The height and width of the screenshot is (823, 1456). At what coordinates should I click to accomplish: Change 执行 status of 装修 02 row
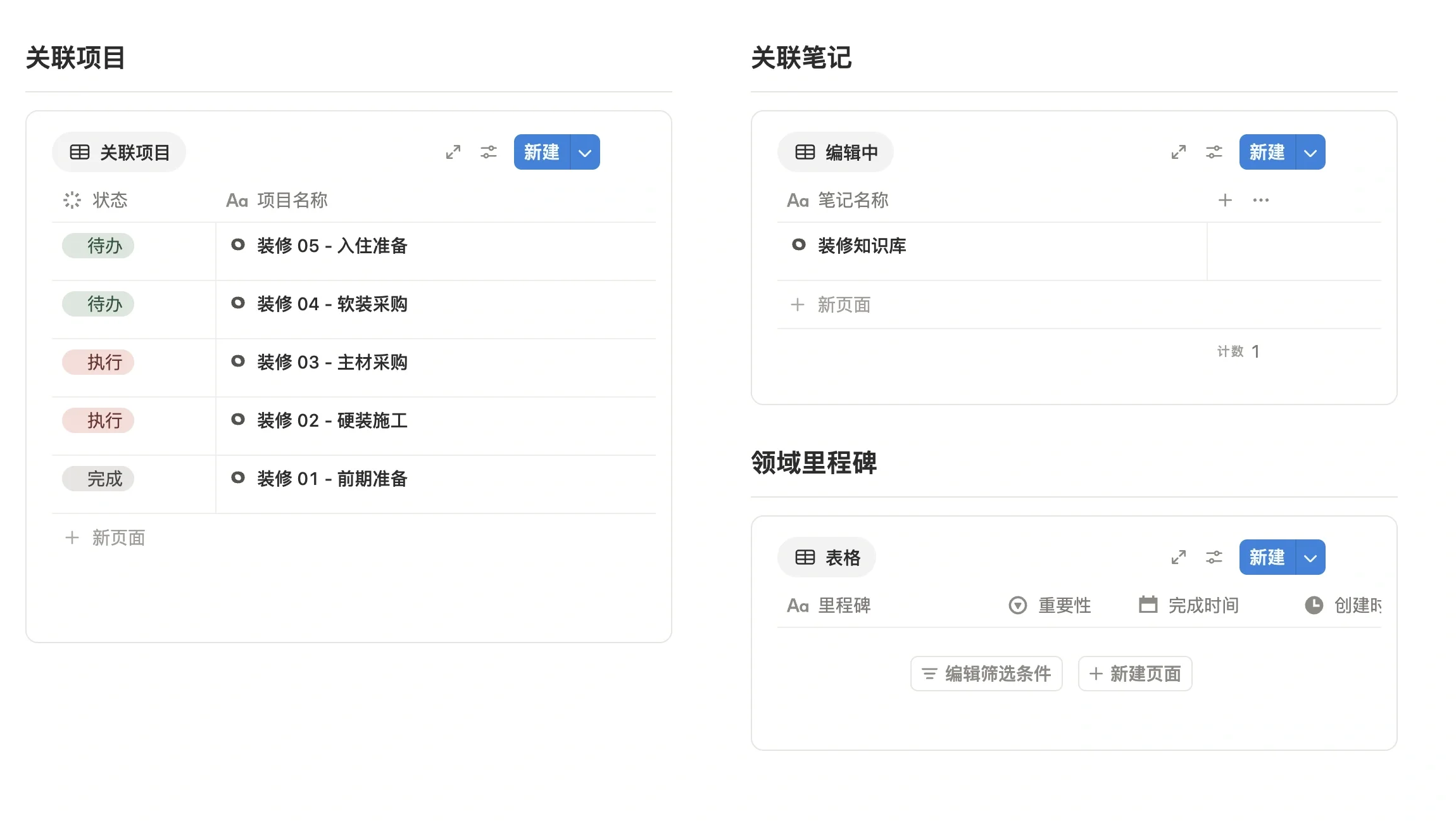tap(98, 420)
